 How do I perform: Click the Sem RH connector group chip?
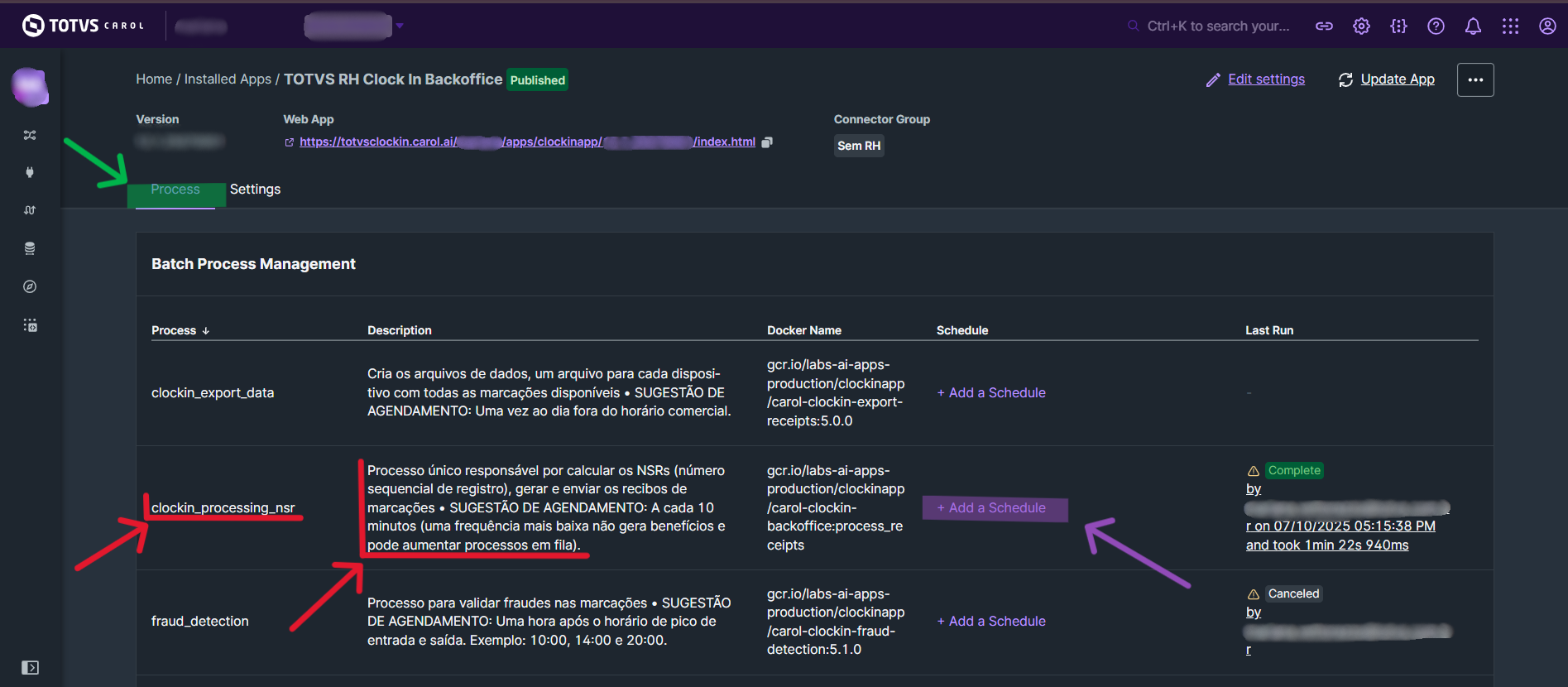[x=859, y=146]
